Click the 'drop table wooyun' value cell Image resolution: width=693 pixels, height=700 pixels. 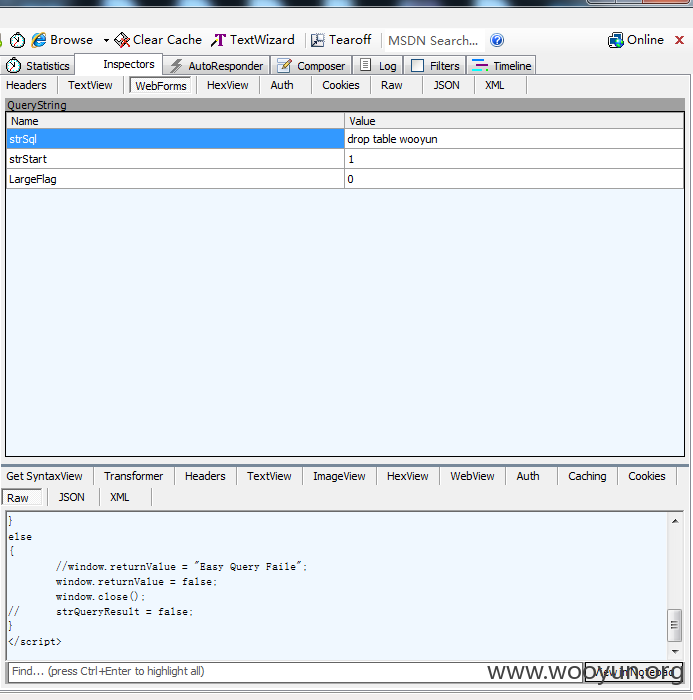click(x=514, y=139)
